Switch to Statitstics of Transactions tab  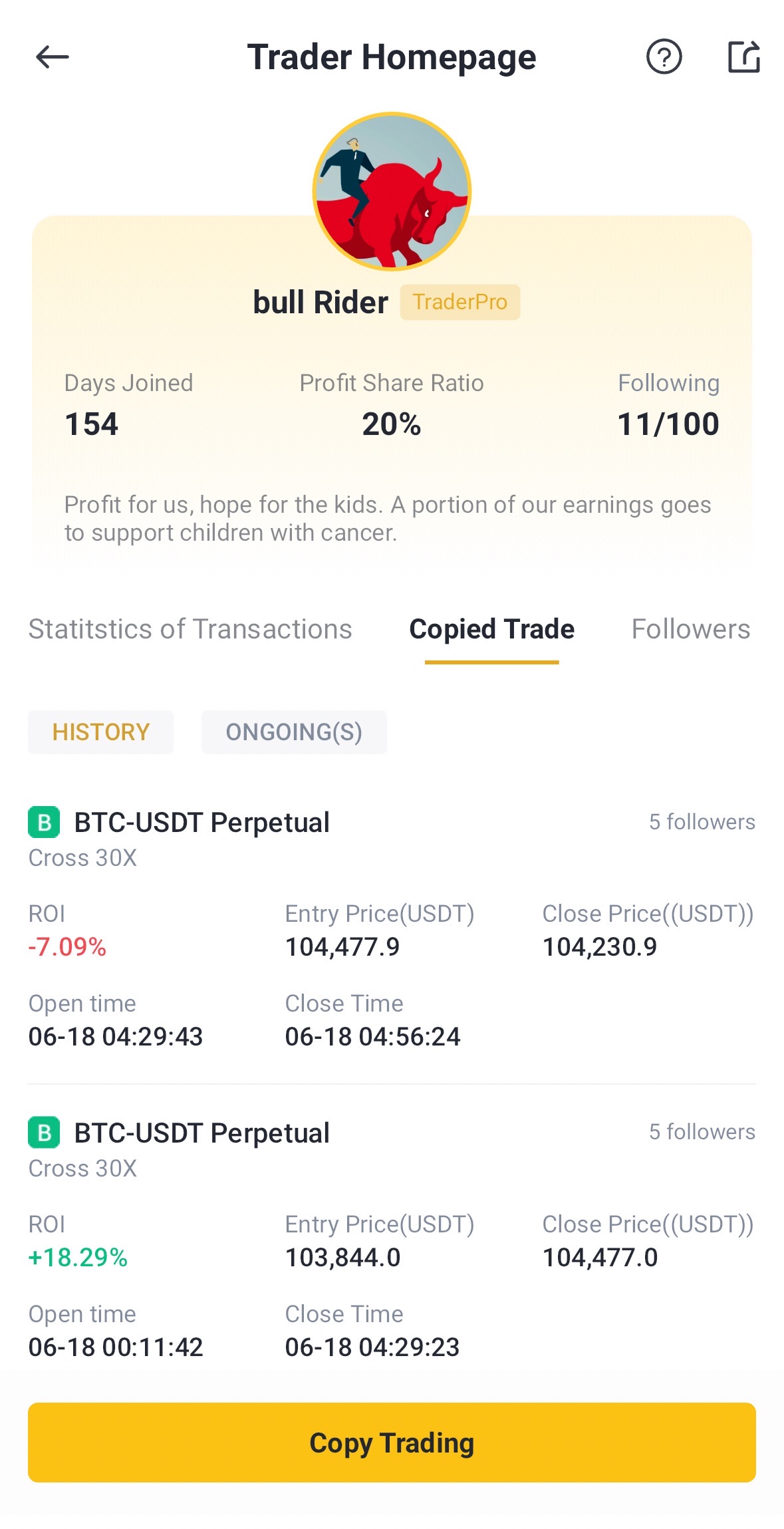pos(190,629)
